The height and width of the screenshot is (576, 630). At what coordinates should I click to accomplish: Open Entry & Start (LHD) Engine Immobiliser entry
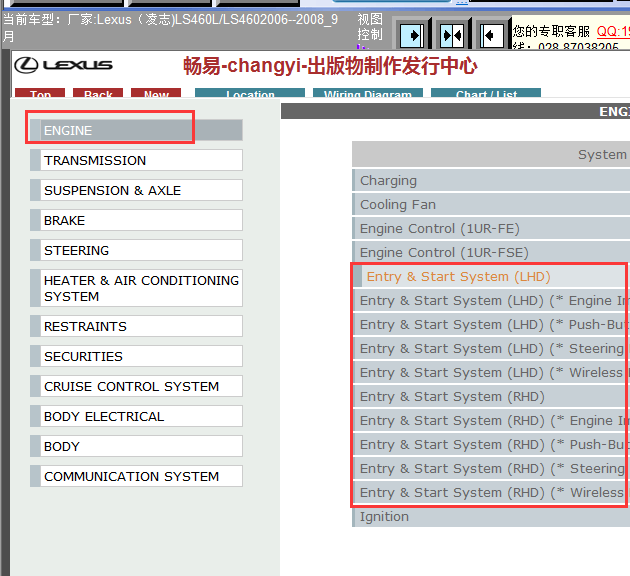click(x=491, y=300)
